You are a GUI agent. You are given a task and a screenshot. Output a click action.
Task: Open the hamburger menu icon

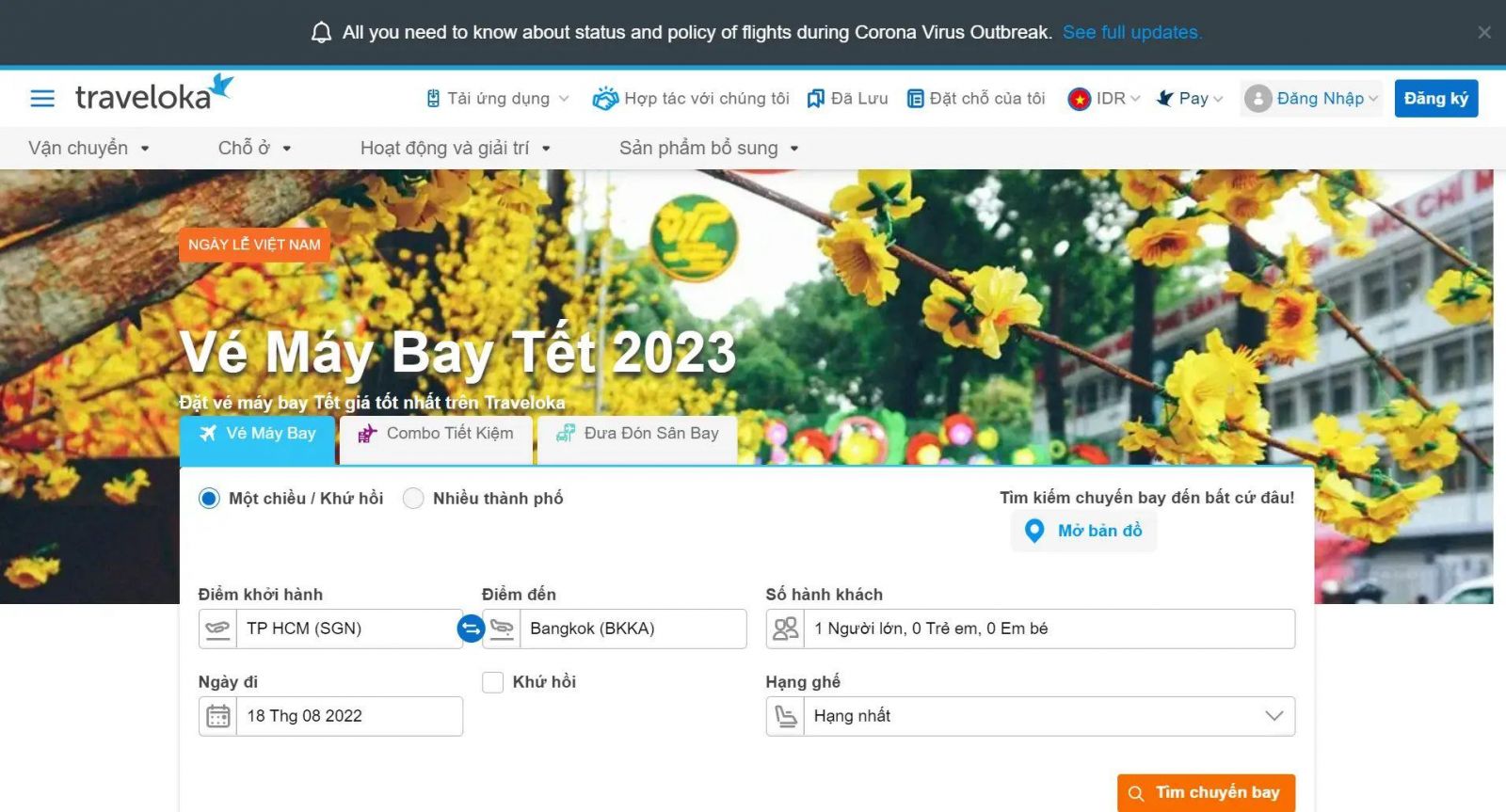pyautogui.click(x=42, y=98)
